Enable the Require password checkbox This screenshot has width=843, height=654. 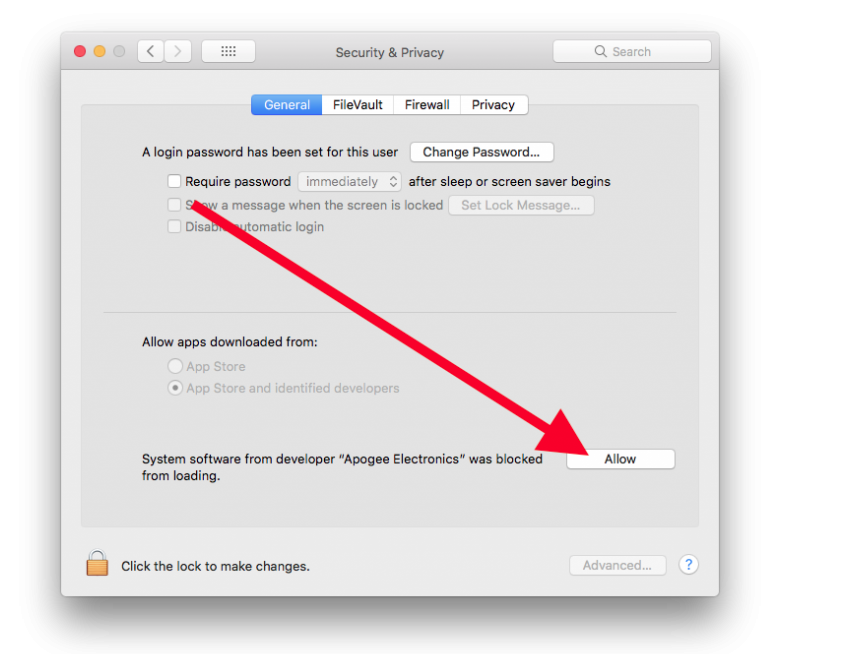point(174,181)
